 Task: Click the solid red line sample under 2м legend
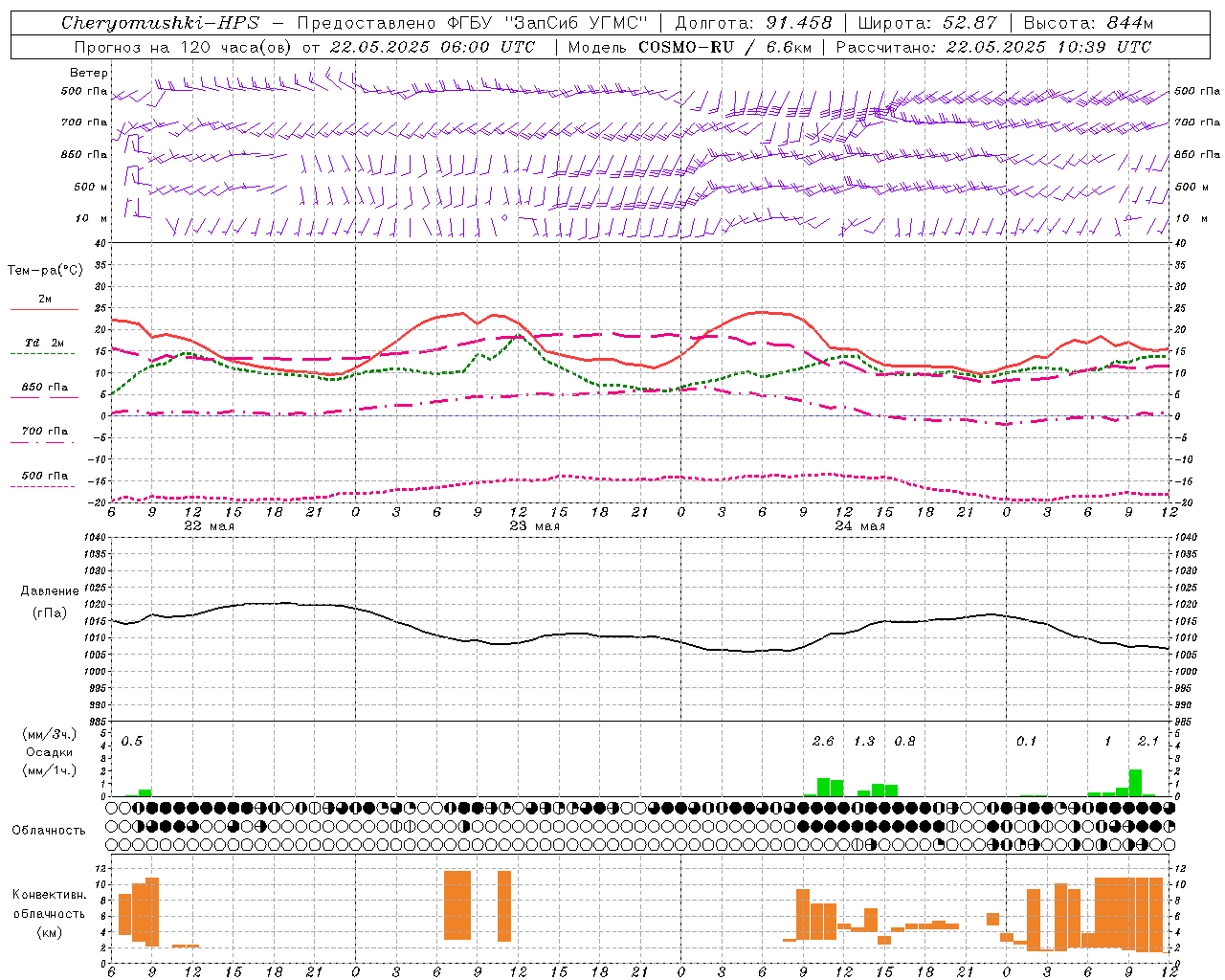click(44, 309)
